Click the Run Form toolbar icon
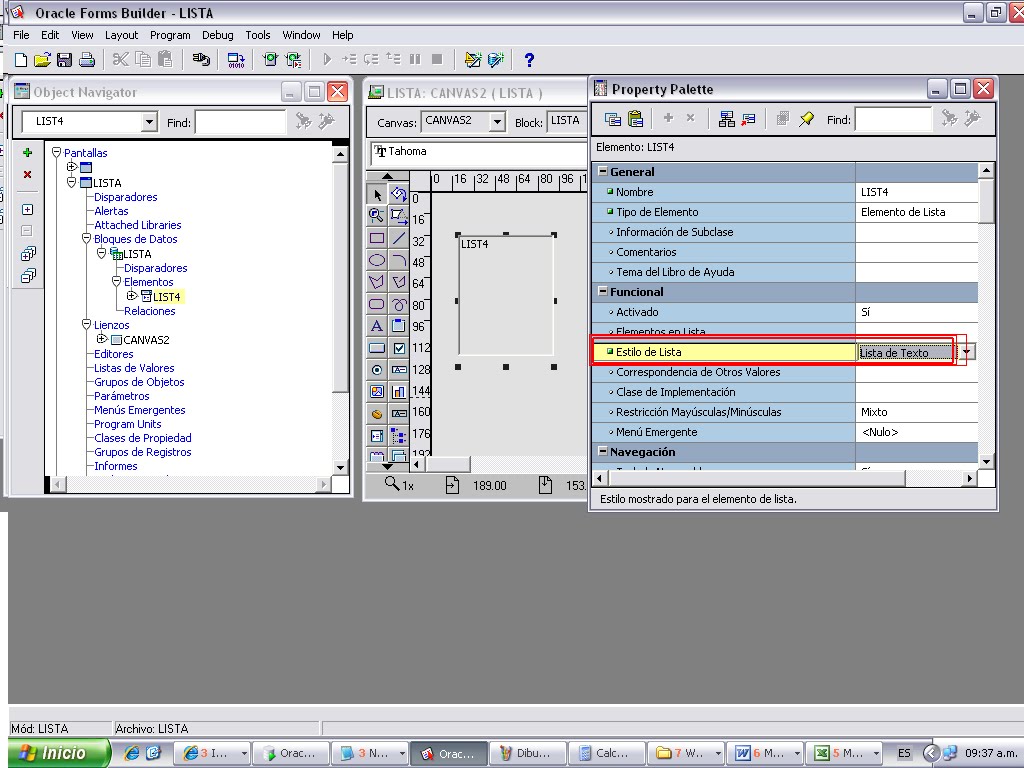The width and height of the screenshot is (1024, 768). pos(270,60)
